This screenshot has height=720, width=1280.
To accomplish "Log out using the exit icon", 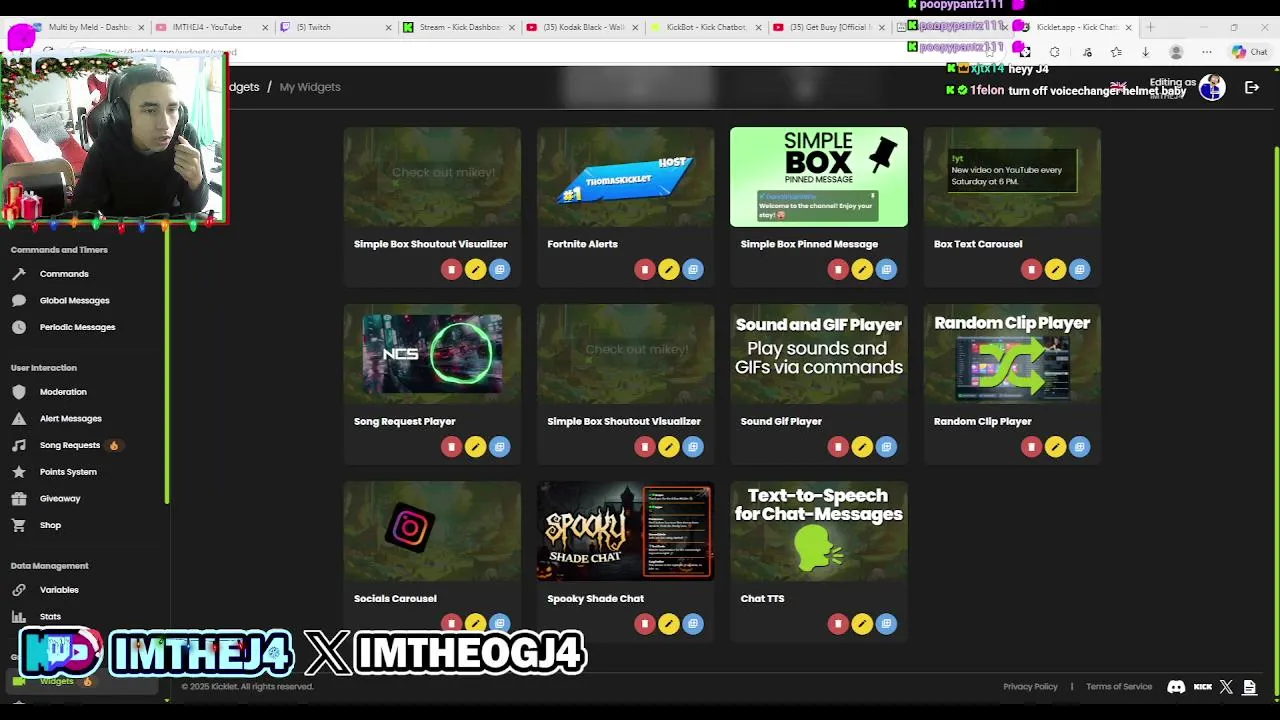I will 1251,88.
